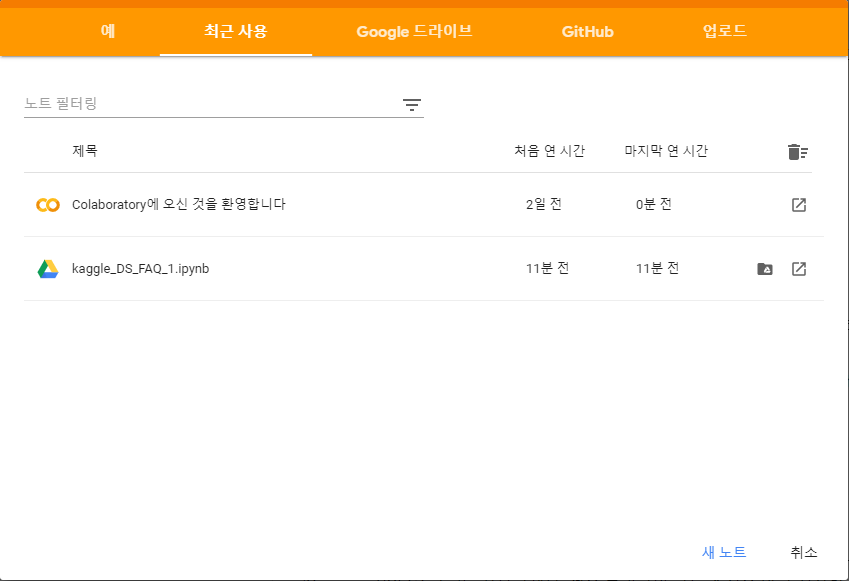Viewport: 849px width, 581px height.
Task: Click the 0분 전 cell
Action: pyautogui.click(x=654, y=204)
